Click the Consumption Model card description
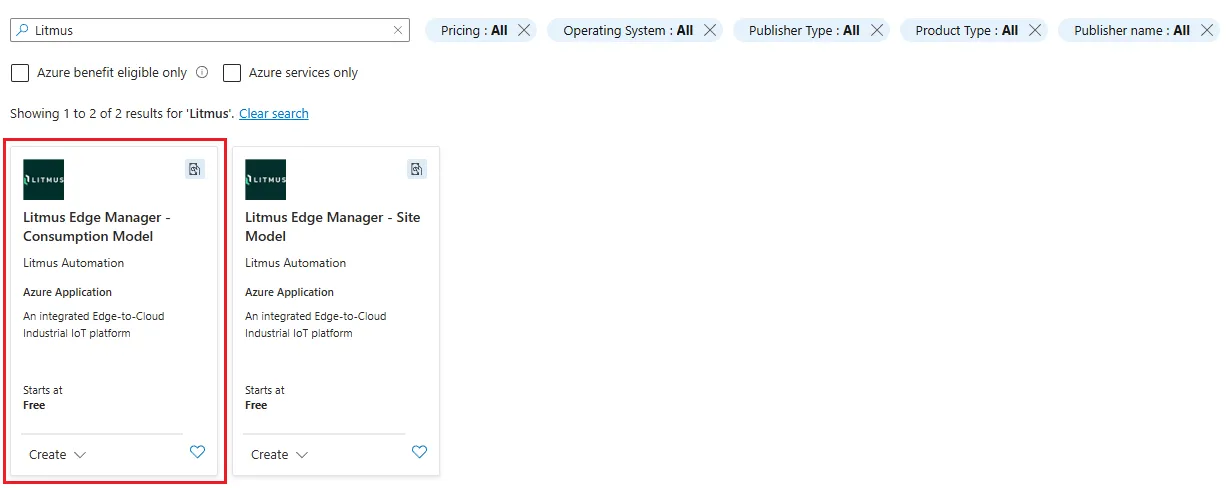The image size is (1228, 488). tap(94, 325)
